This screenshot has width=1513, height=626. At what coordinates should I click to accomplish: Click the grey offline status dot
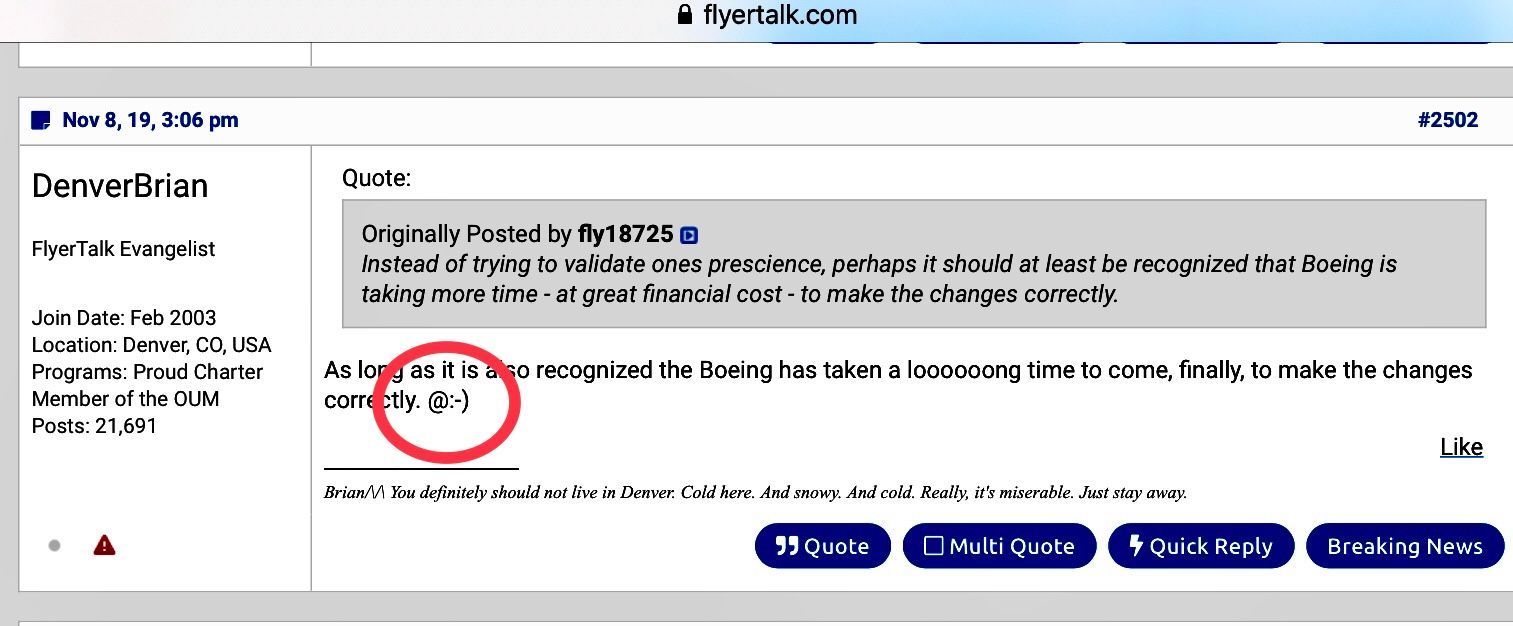click(x=54, y=546)
